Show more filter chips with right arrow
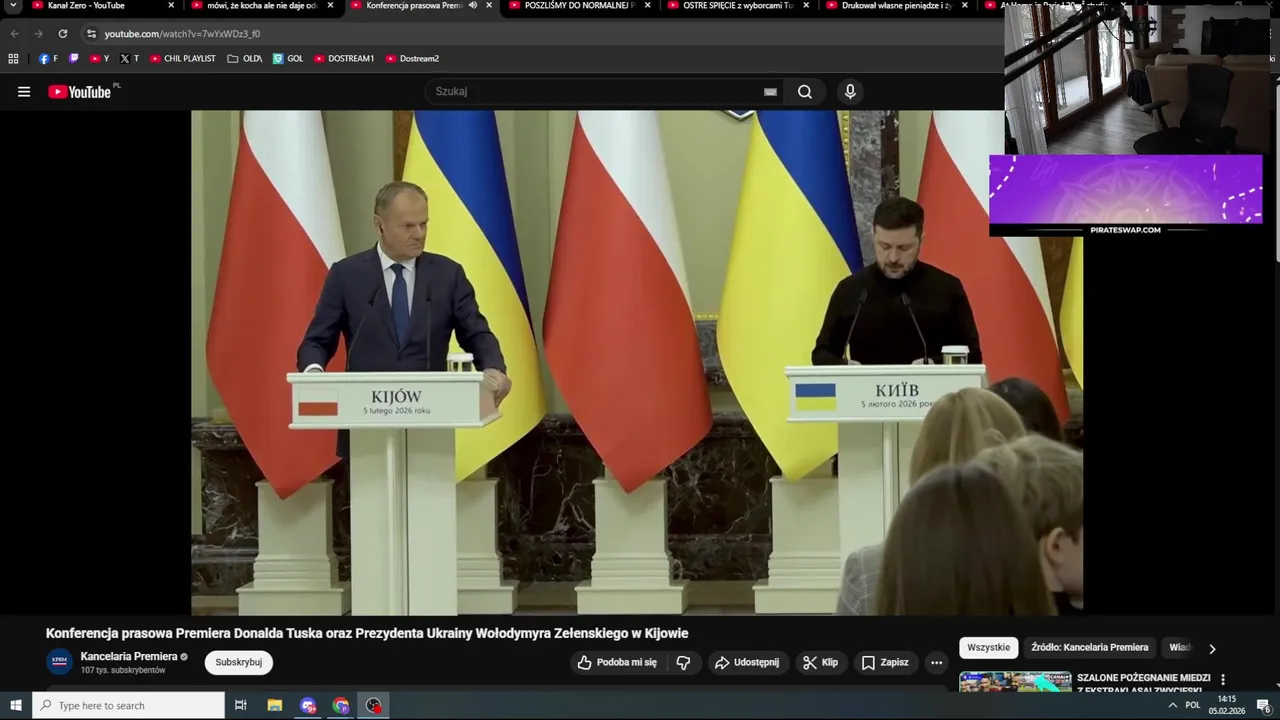 tap(1212, 649)
